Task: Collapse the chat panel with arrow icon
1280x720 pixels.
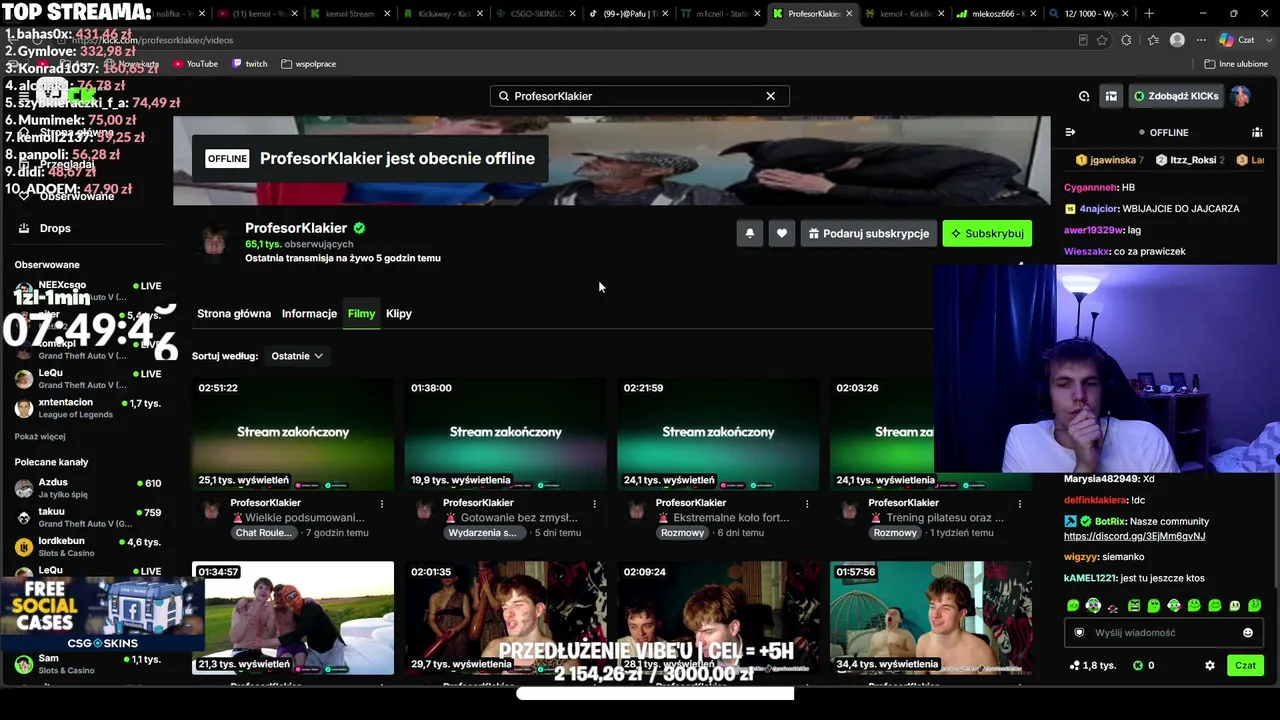Action: (x=1070, y=132)
